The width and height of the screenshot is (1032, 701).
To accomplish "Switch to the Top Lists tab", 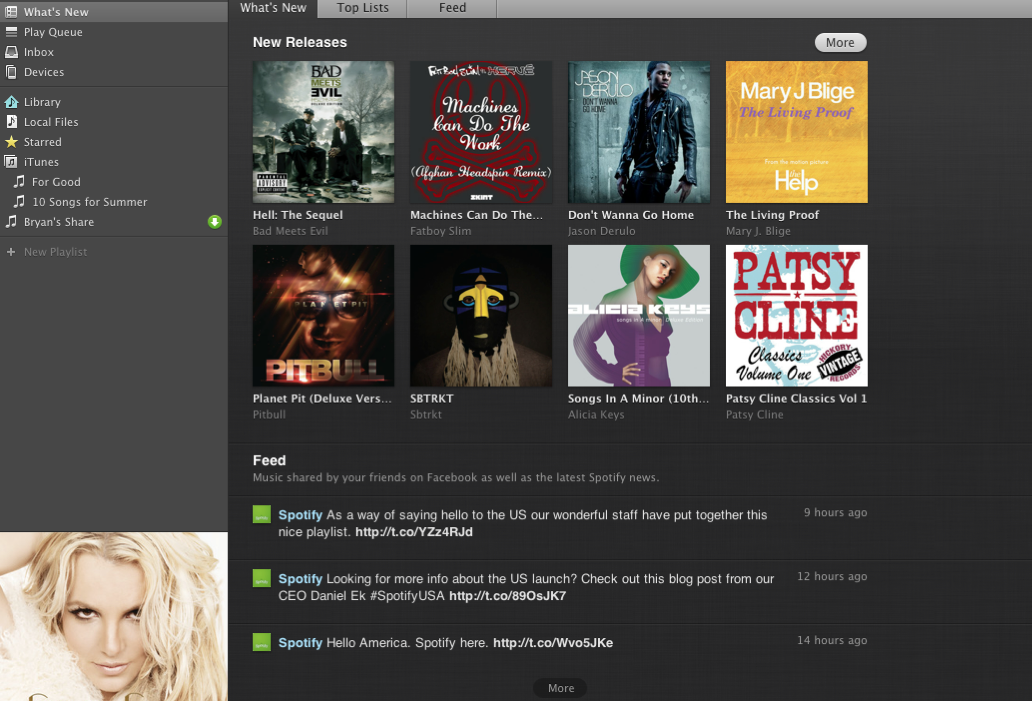I will 363,8.
